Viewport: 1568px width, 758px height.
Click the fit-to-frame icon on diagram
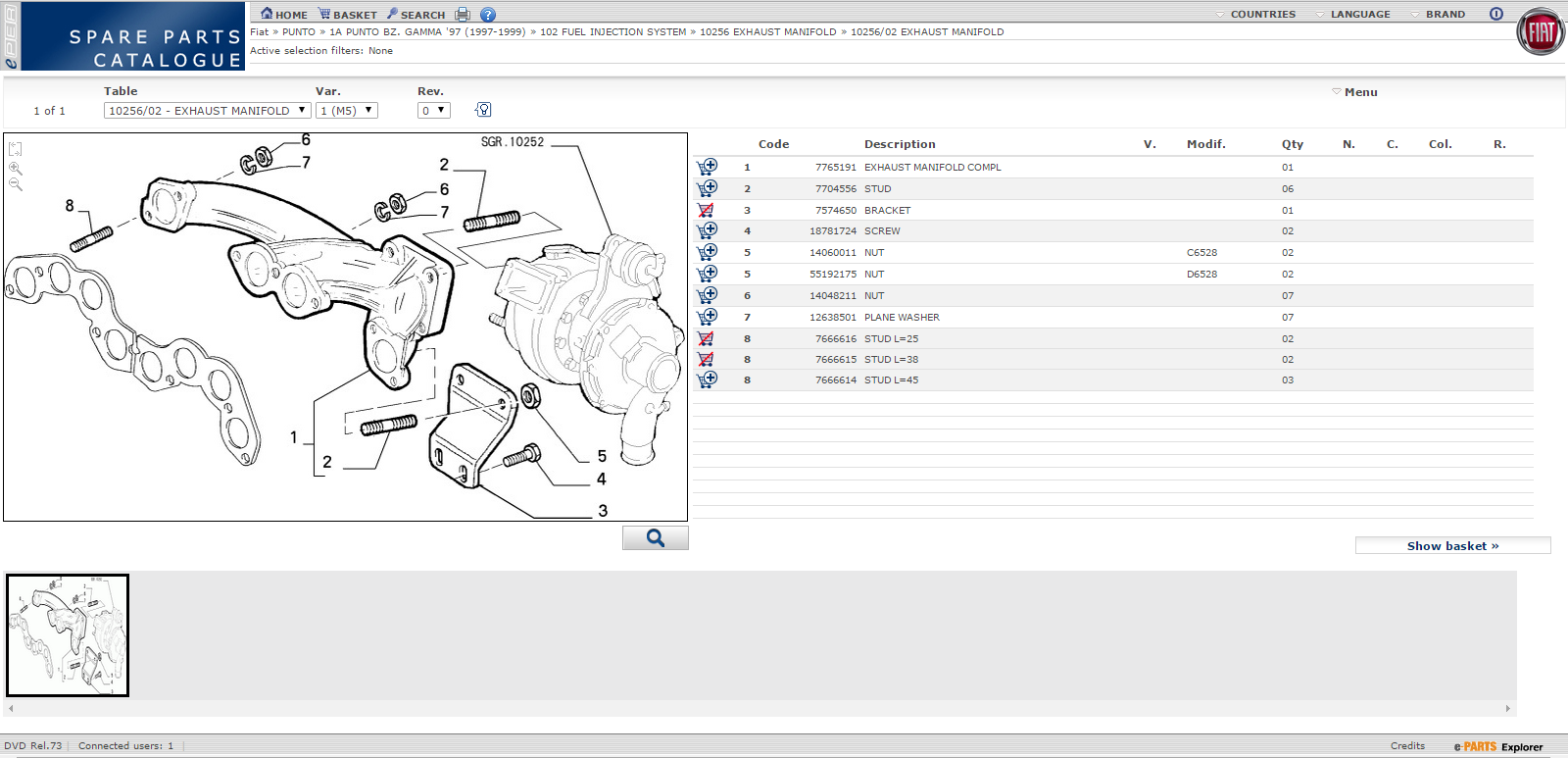coord(16,149)
